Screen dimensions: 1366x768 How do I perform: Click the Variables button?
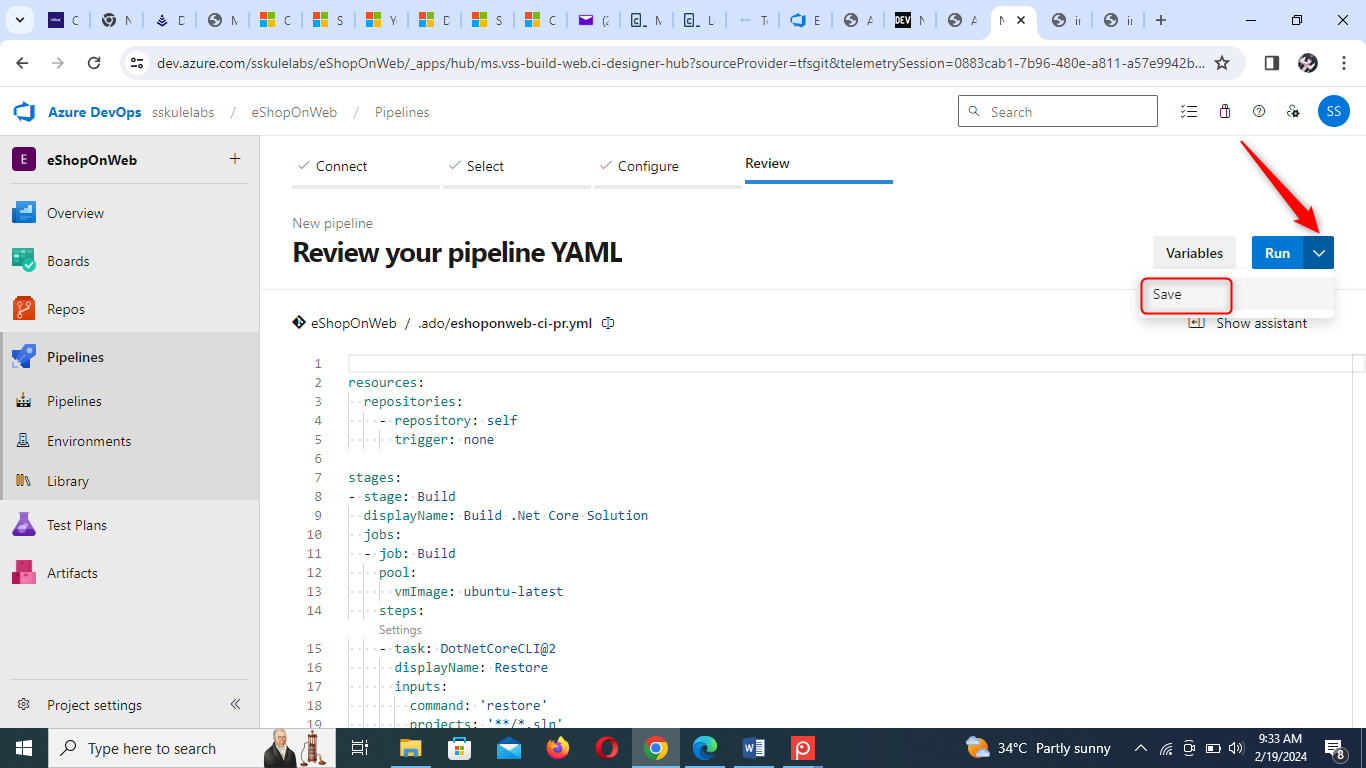point(1194,253)
